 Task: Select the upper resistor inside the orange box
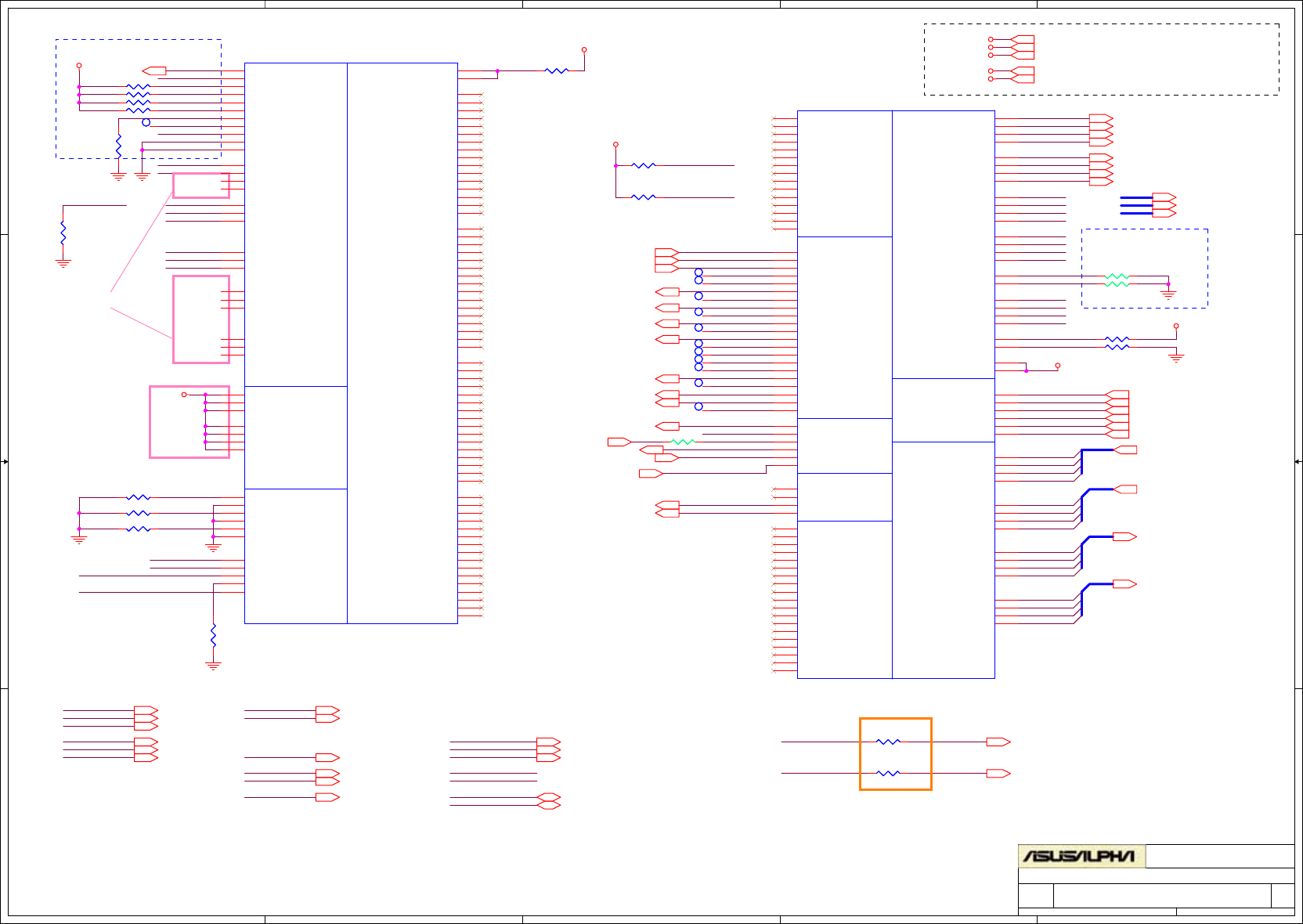click(888, 742)
